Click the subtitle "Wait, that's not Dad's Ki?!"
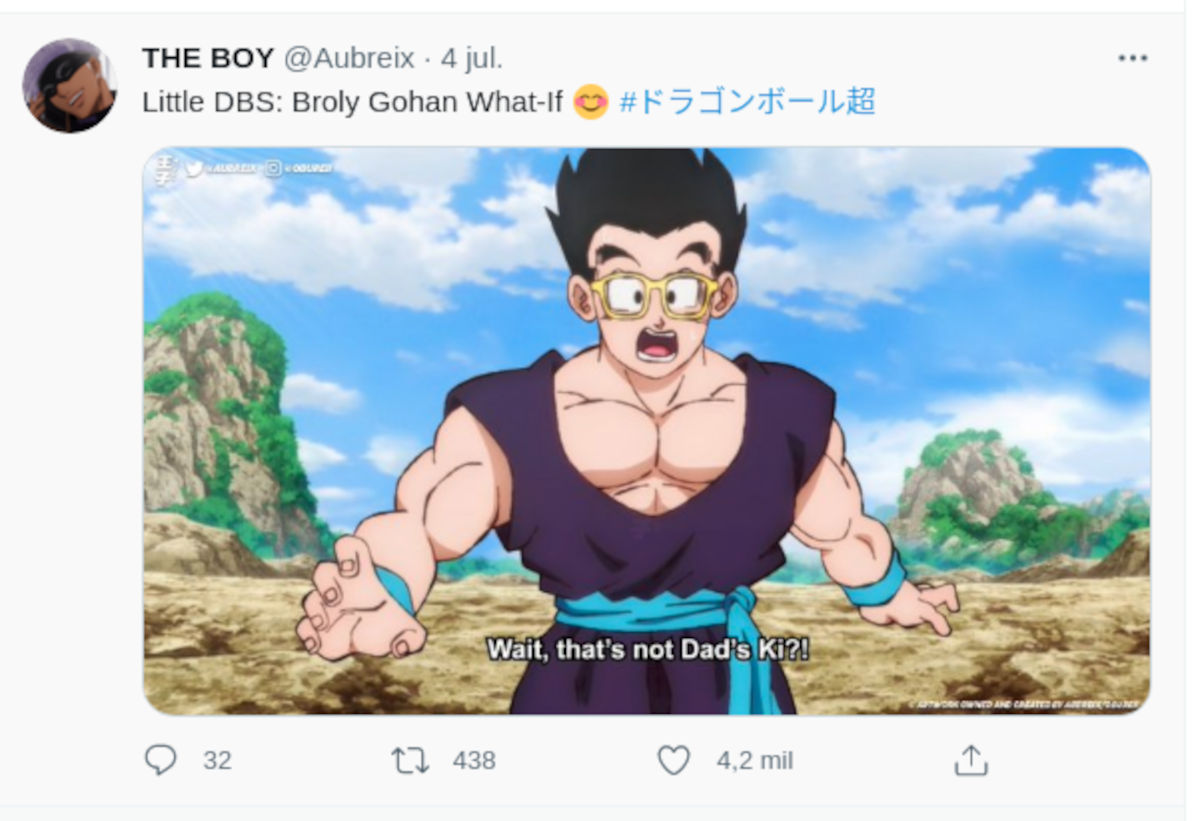This screenshot has height=821, width=1200. pos(648,650)
